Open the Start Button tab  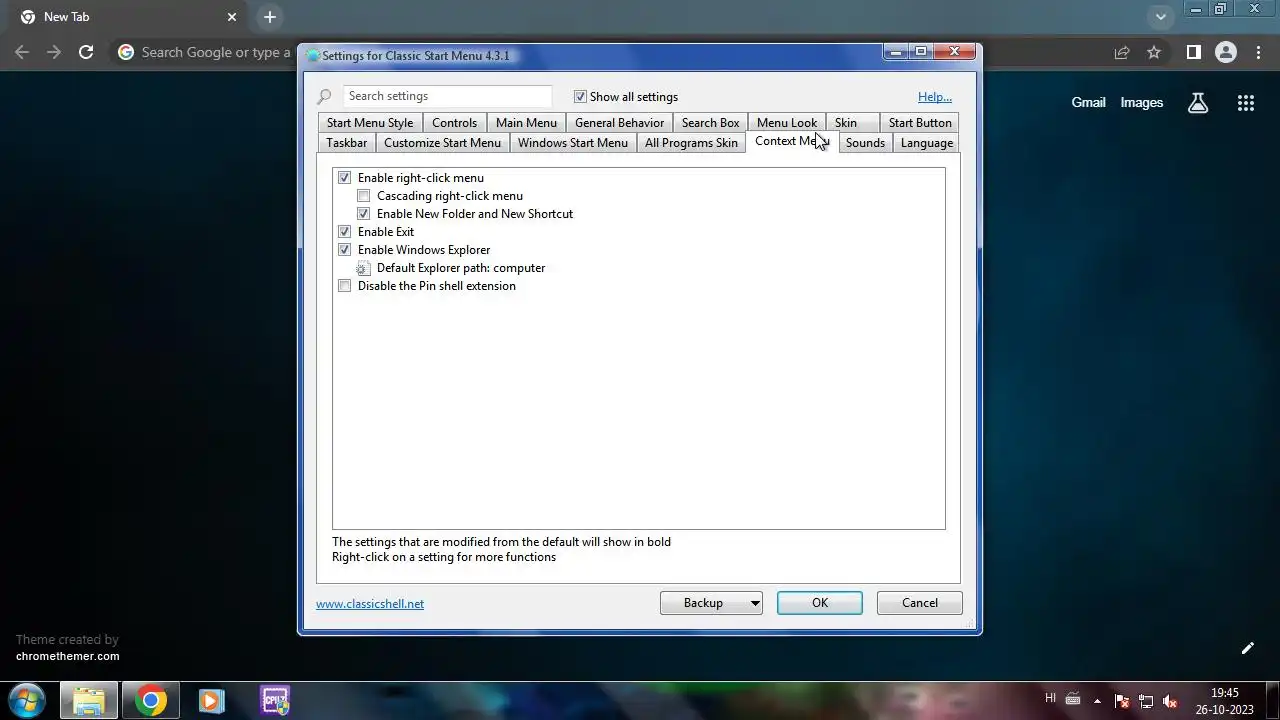(x=920, y=123)
